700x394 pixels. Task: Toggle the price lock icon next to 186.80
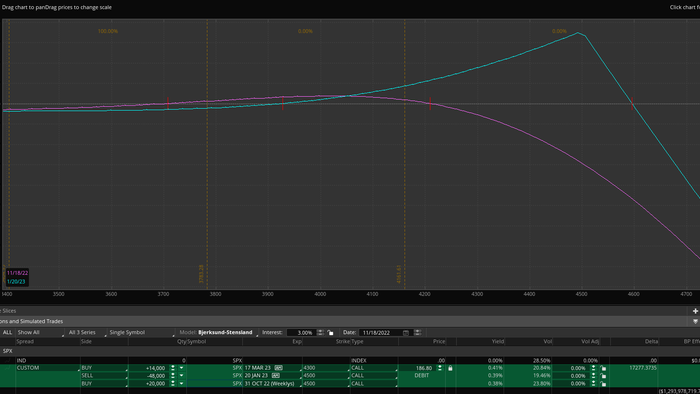450,368
